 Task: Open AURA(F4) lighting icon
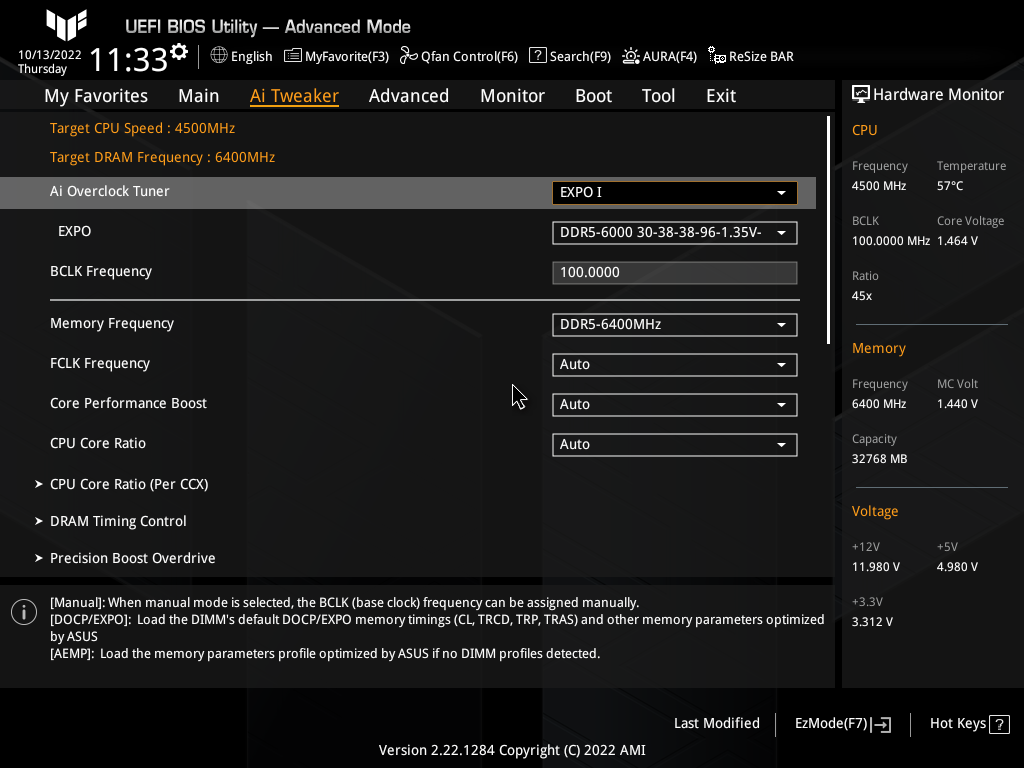(630, 56)
